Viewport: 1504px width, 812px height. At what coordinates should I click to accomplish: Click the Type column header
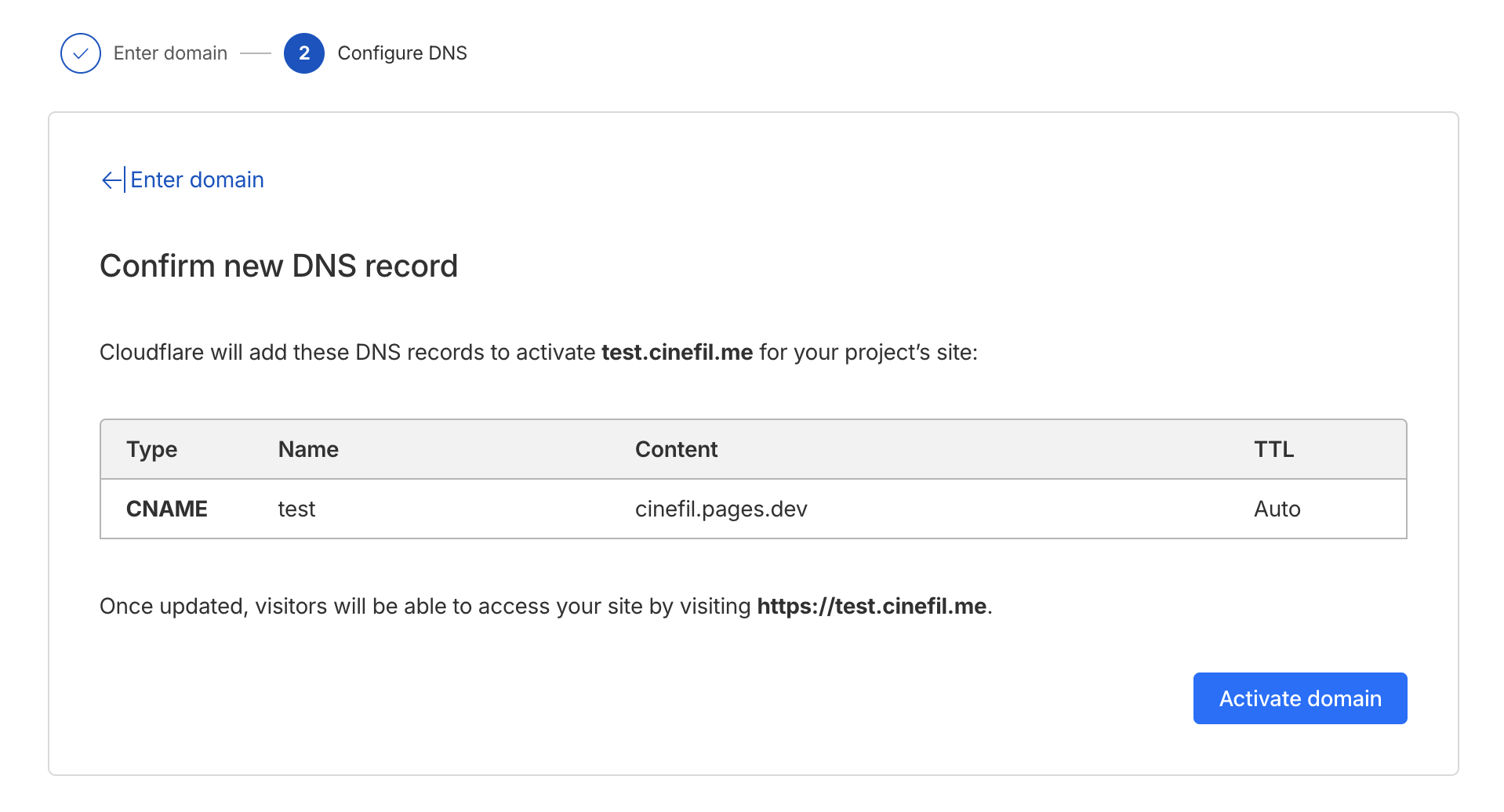(151, 449)
